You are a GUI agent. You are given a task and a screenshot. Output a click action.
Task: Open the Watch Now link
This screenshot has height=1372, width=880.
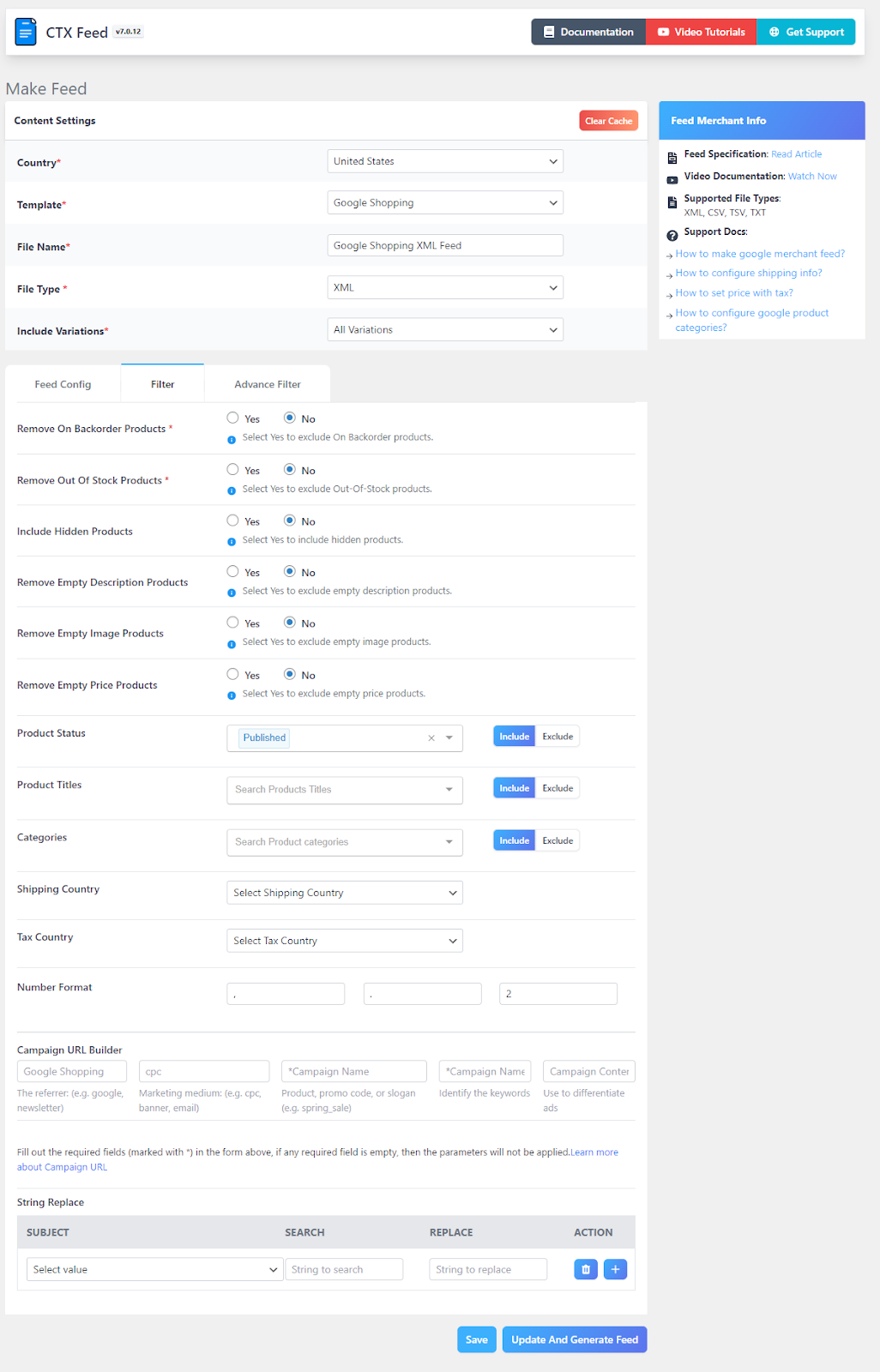(812, 177)
